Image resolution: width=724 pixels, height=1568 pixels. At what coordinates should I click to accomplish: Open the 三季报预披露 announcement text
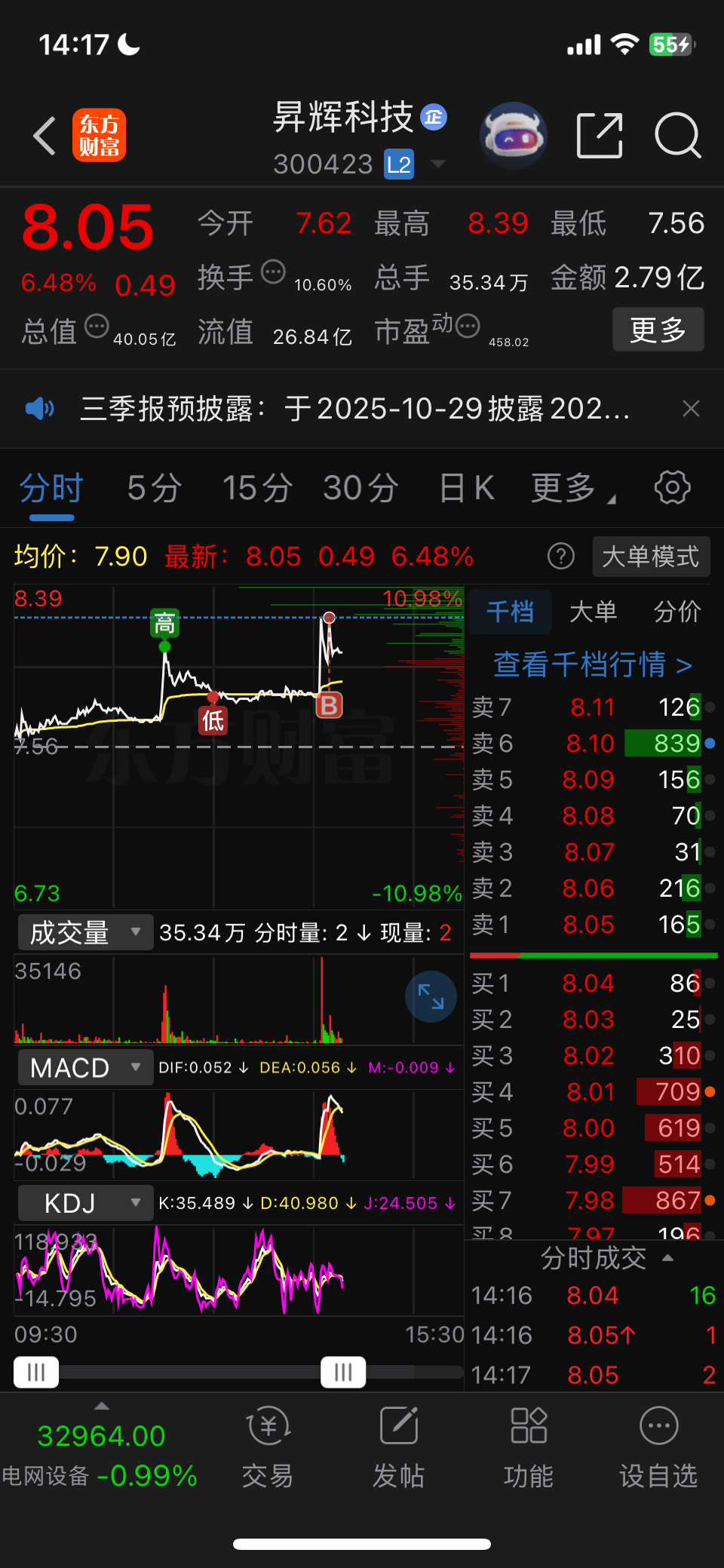click(354, 409)
